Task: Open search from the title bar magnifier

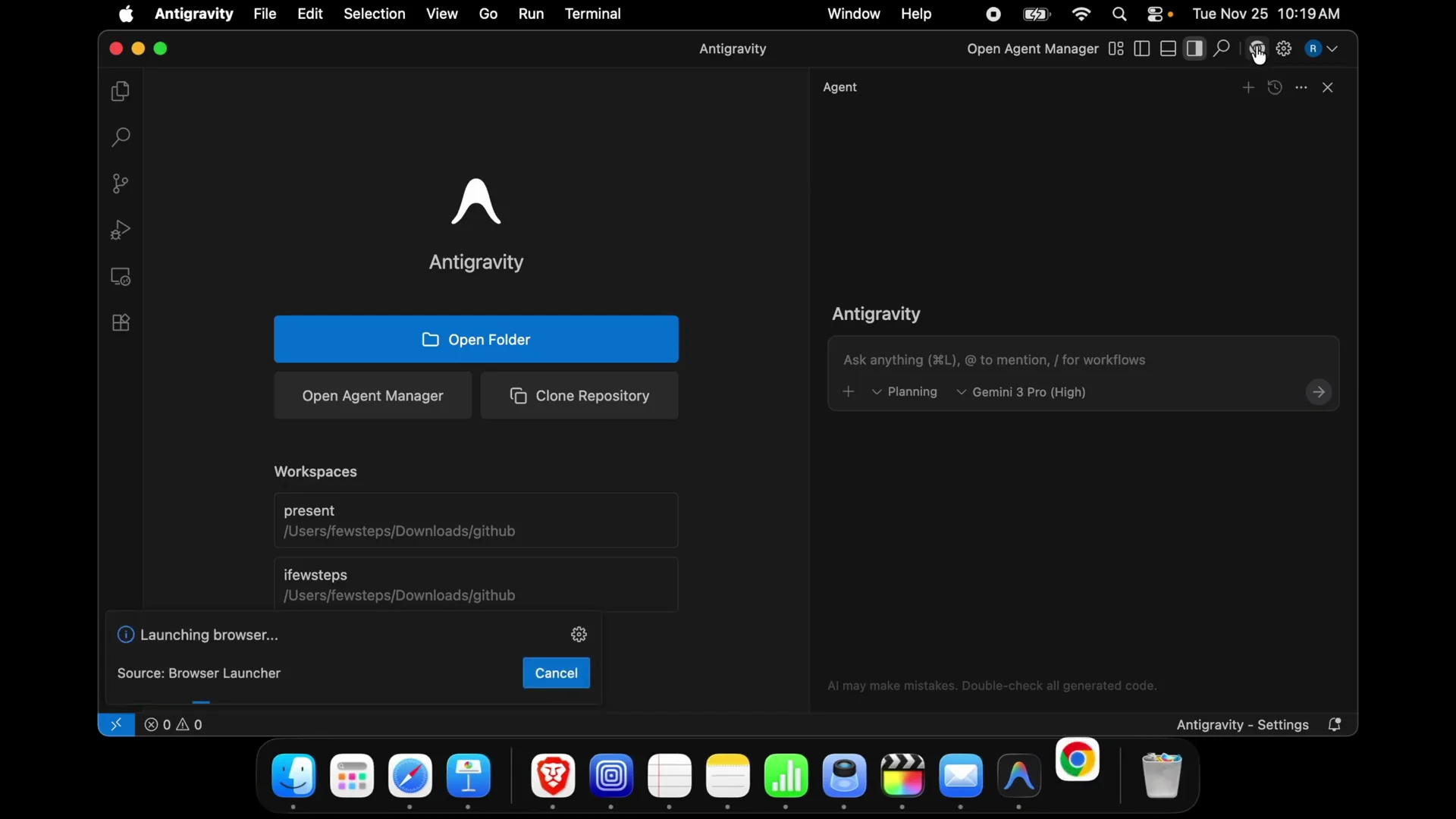Action: [x=1222, y=49]
